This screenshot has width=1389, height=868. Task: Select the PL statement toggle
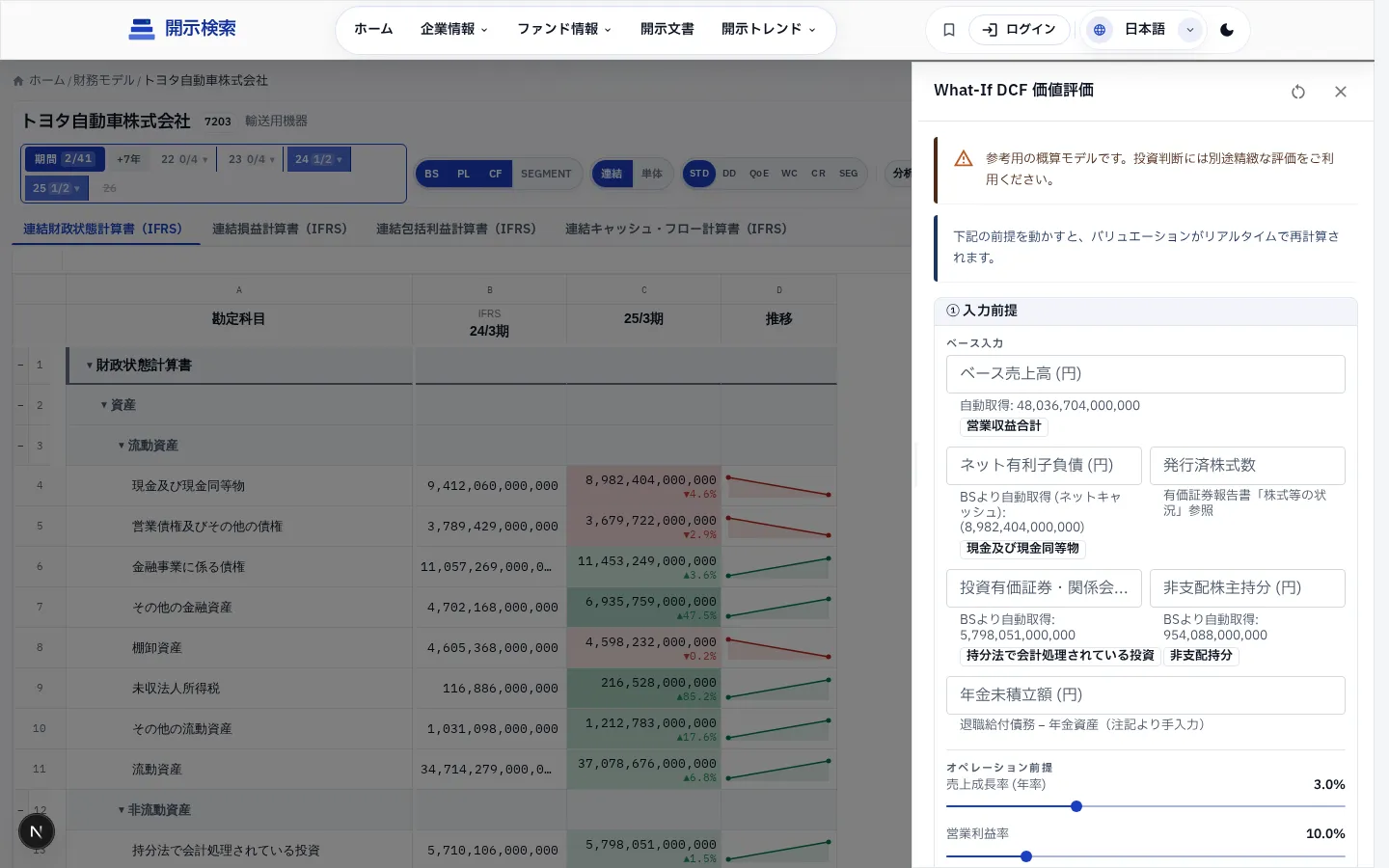coord(464,174)
